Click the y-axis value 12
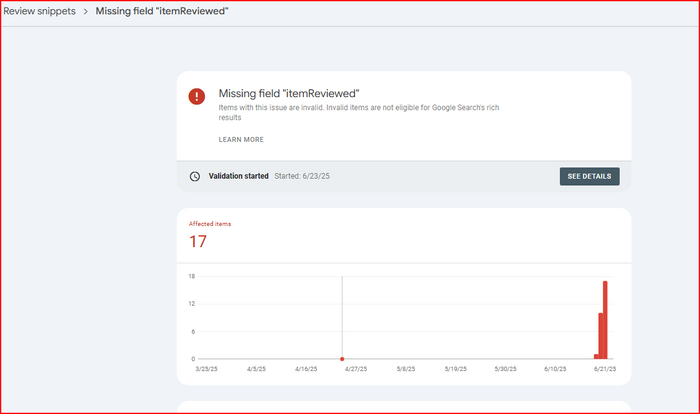700x414 pixels. [x=192, y=304]
